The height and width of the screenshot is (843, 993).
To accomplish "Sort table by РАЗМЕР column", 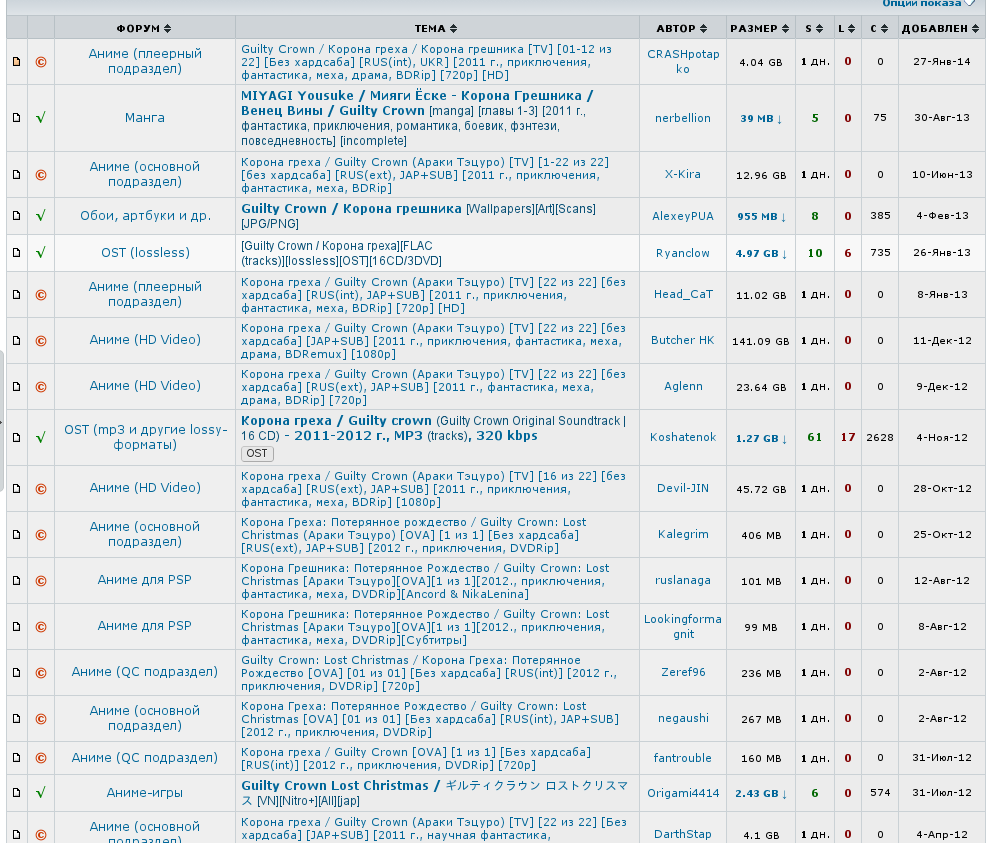I will (x=760, y=29).
